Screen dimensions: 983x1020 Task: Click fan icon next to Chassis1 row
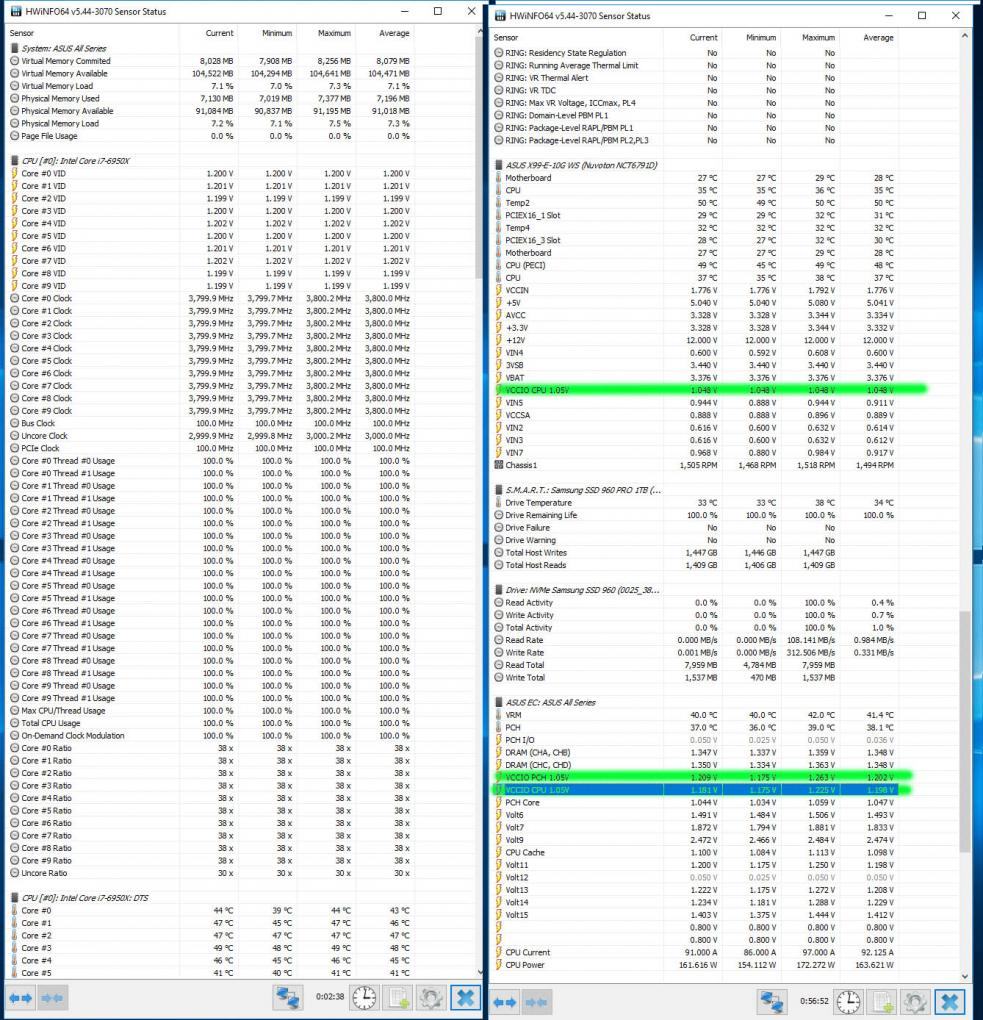coord(499,465)
